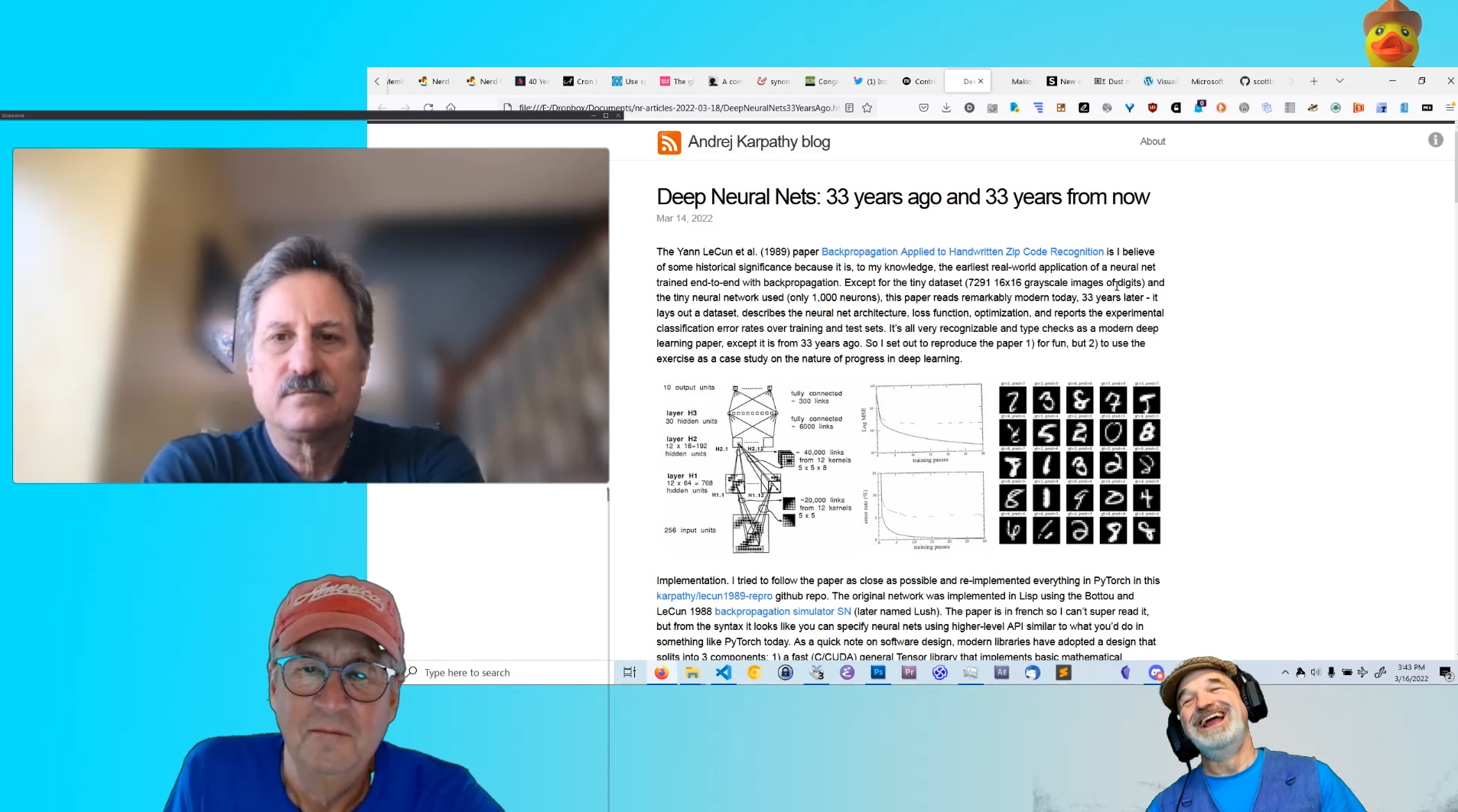Open Visual Studio Code from taskbar

[723, 672]
